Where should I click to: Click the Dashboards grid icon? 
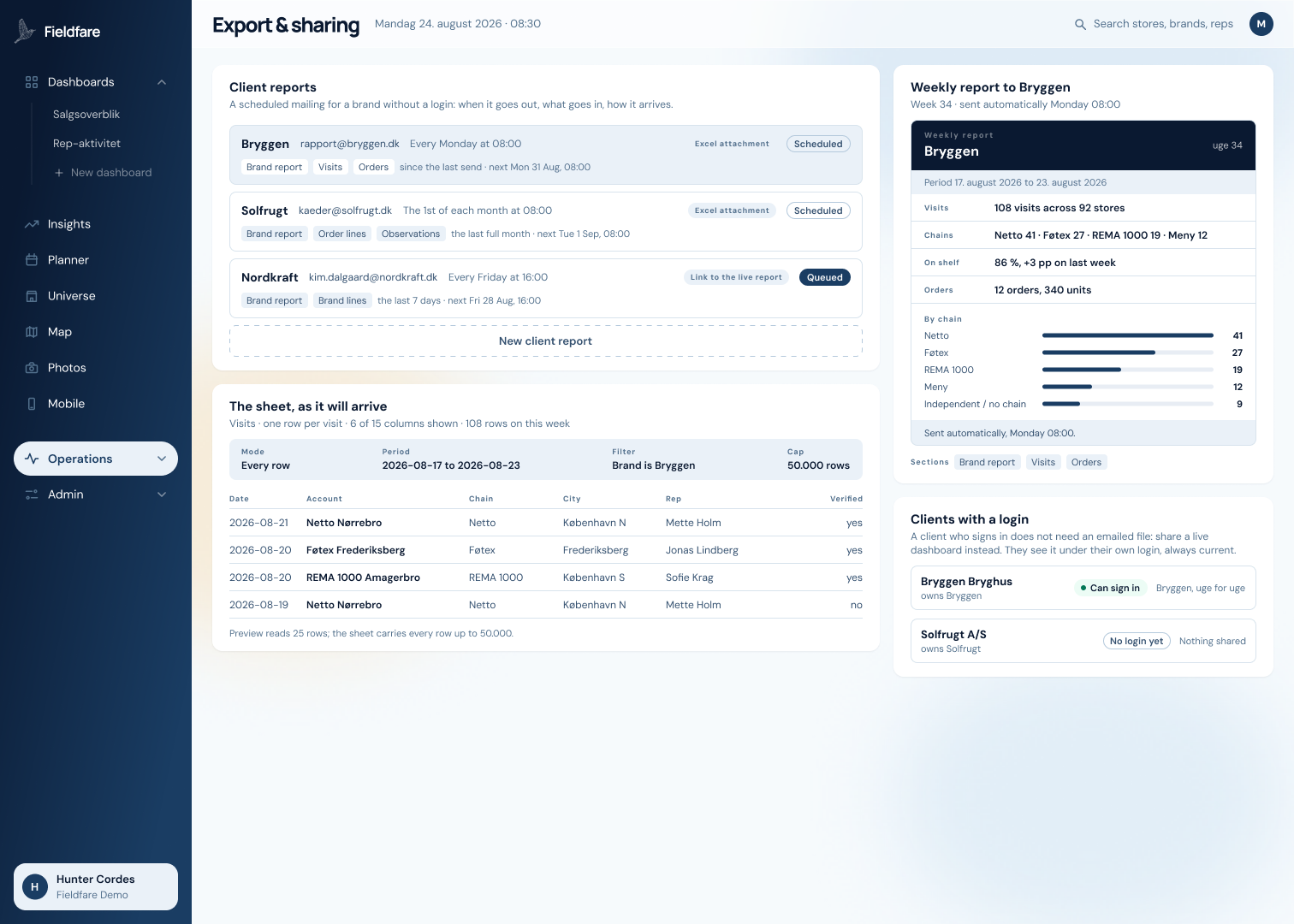tap(32, 82)
